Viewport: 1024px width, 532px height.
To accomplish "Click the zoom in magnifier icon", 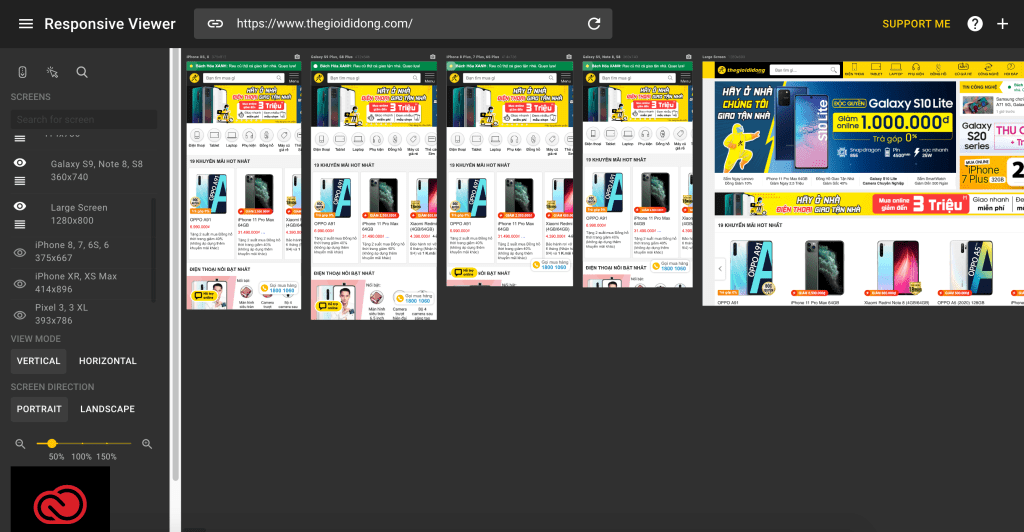I will (x=147, y=443).
